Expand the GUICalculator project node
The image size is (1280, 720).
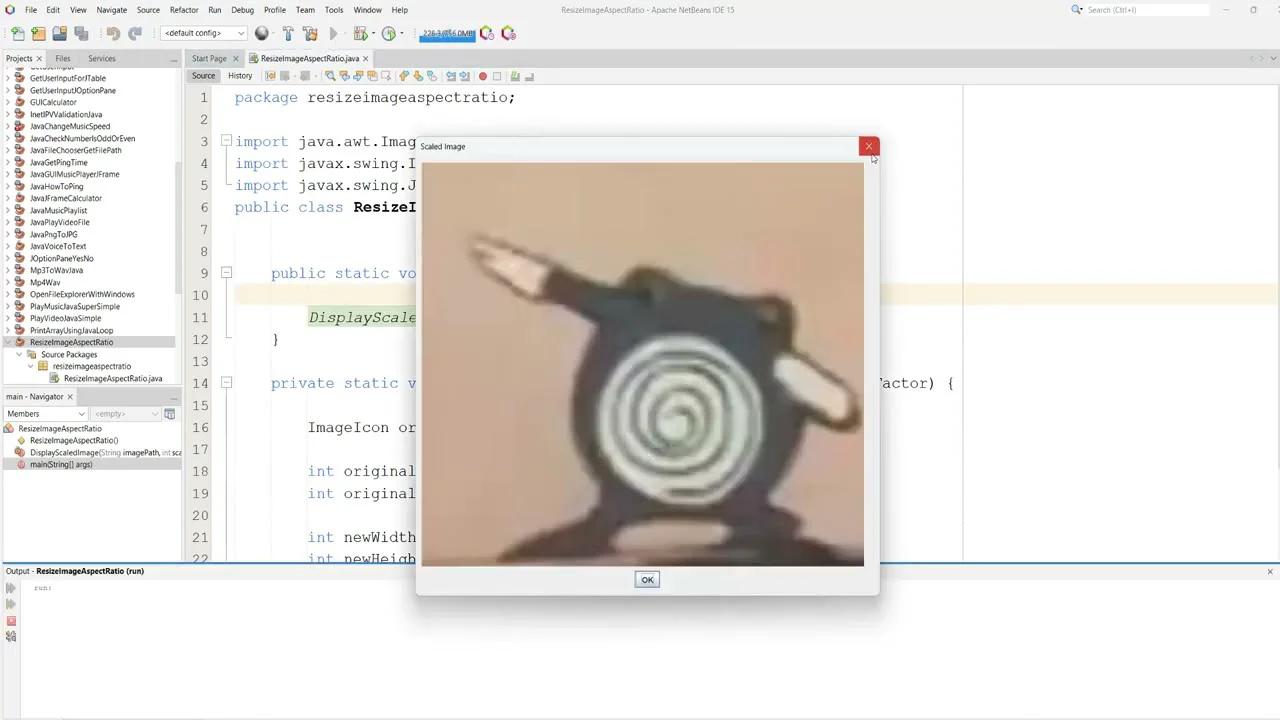8,102
